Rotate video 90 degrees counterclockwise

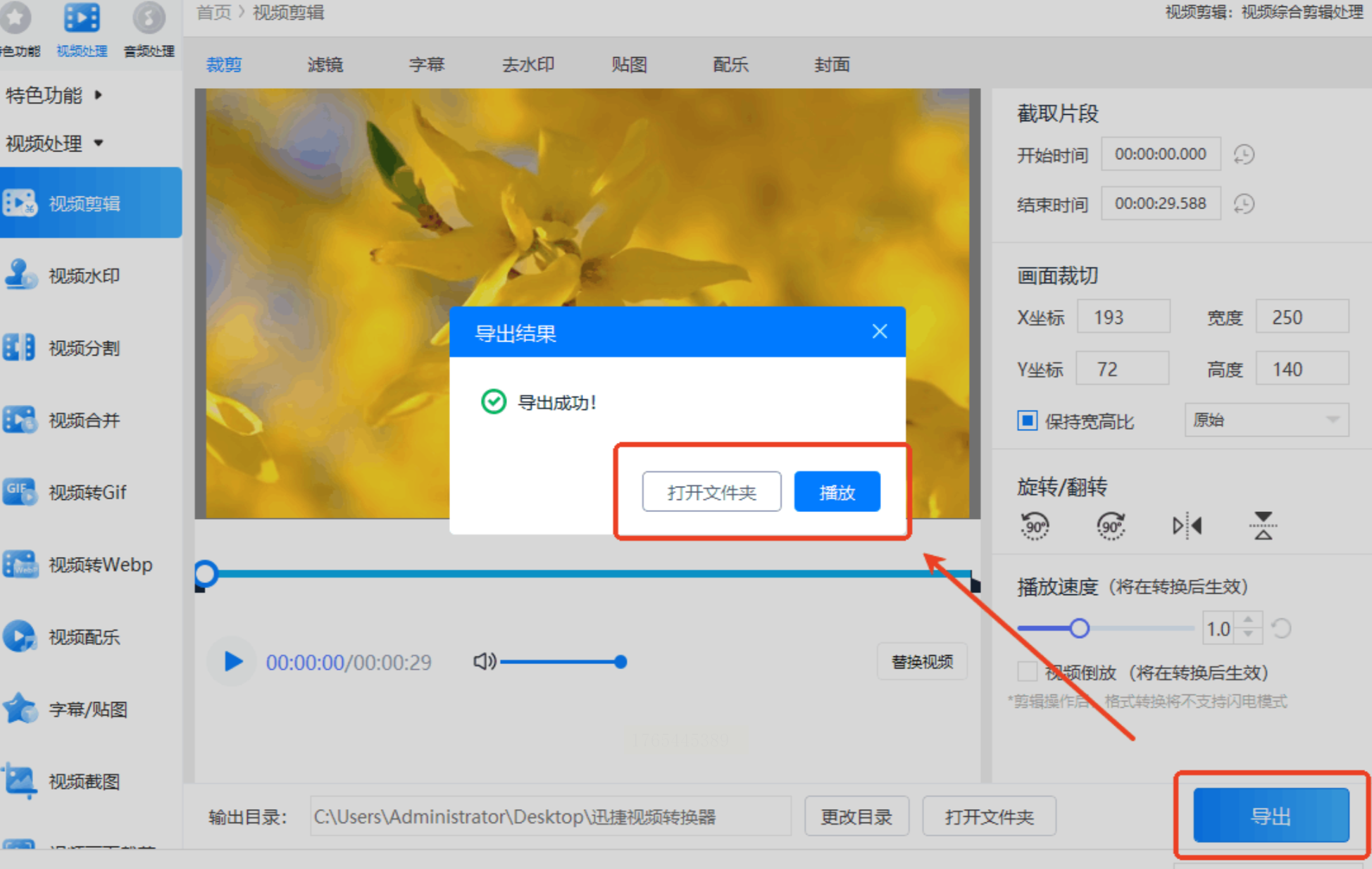tap(1034, 526)
